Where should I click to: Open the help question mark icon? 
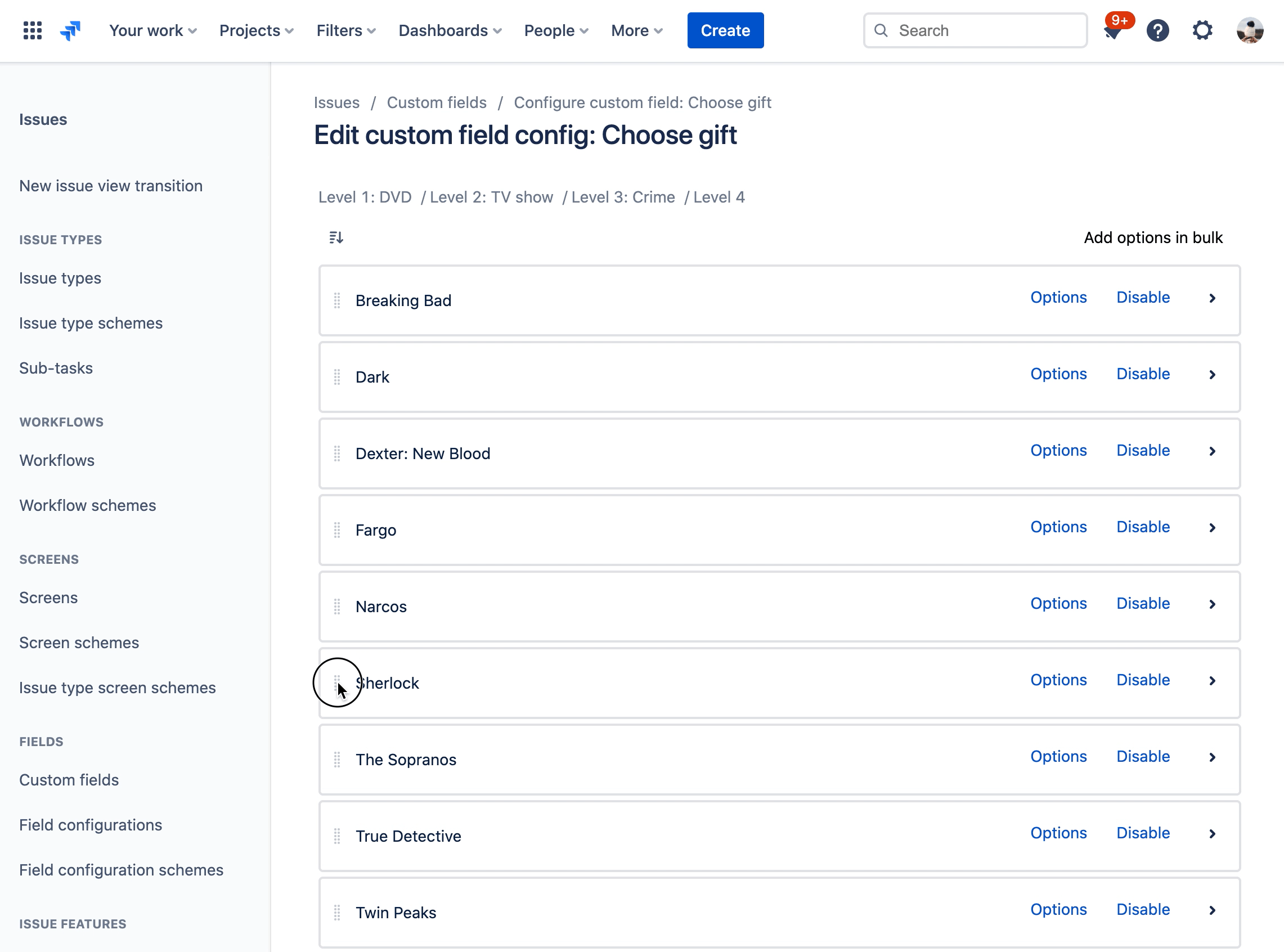point(1157,30)
